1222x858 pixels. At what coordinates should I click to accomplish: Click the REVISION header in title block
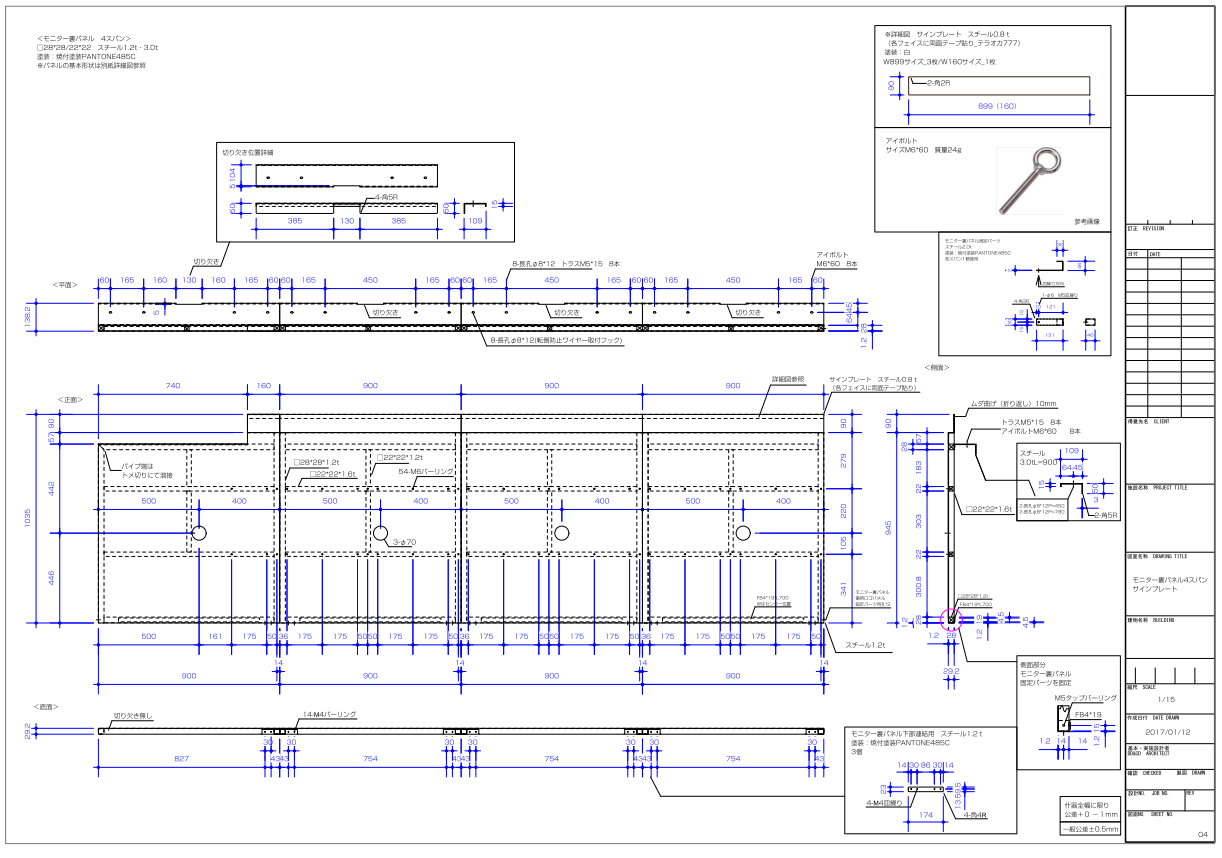1153,228
